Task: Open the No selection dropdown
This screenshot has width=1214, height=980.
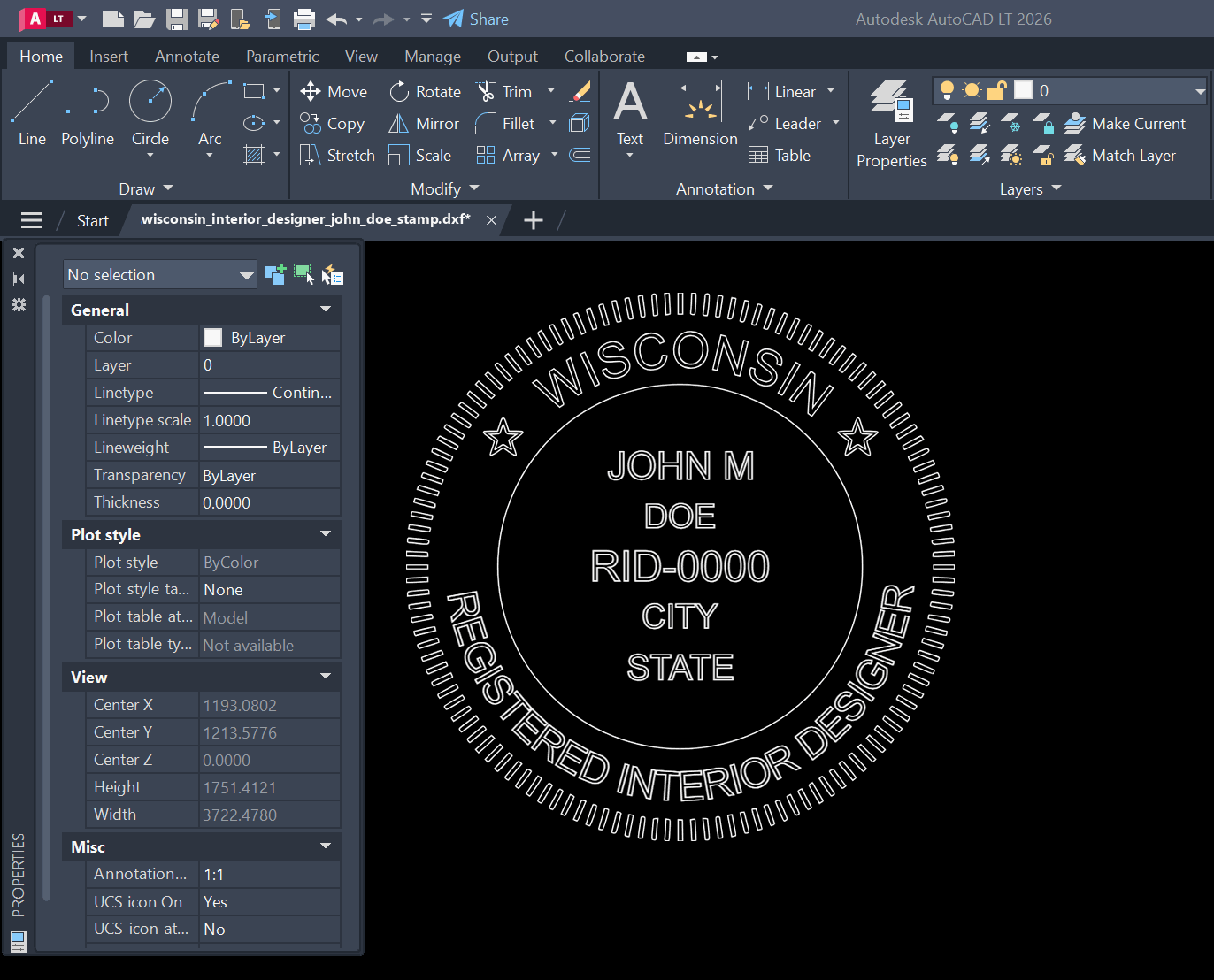Action: point(160,275)
